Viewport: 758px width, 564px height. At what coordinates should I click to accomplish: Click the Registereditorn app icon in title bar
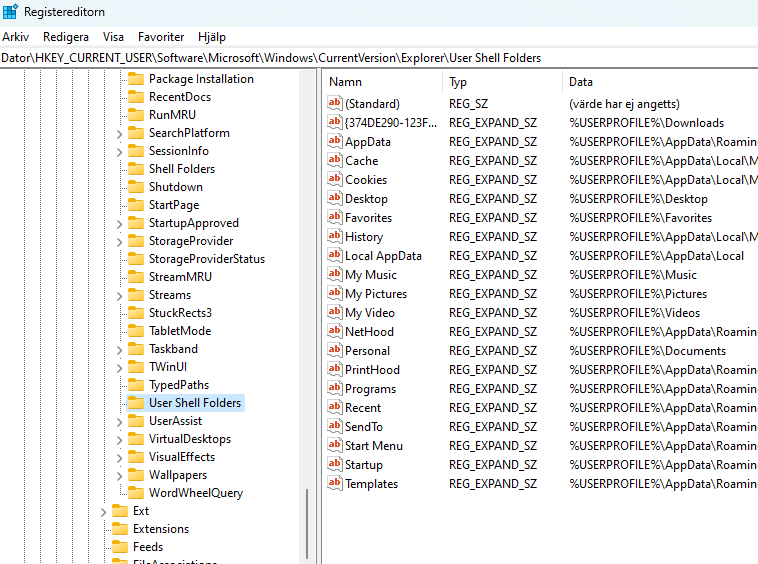tap(10, 11)
